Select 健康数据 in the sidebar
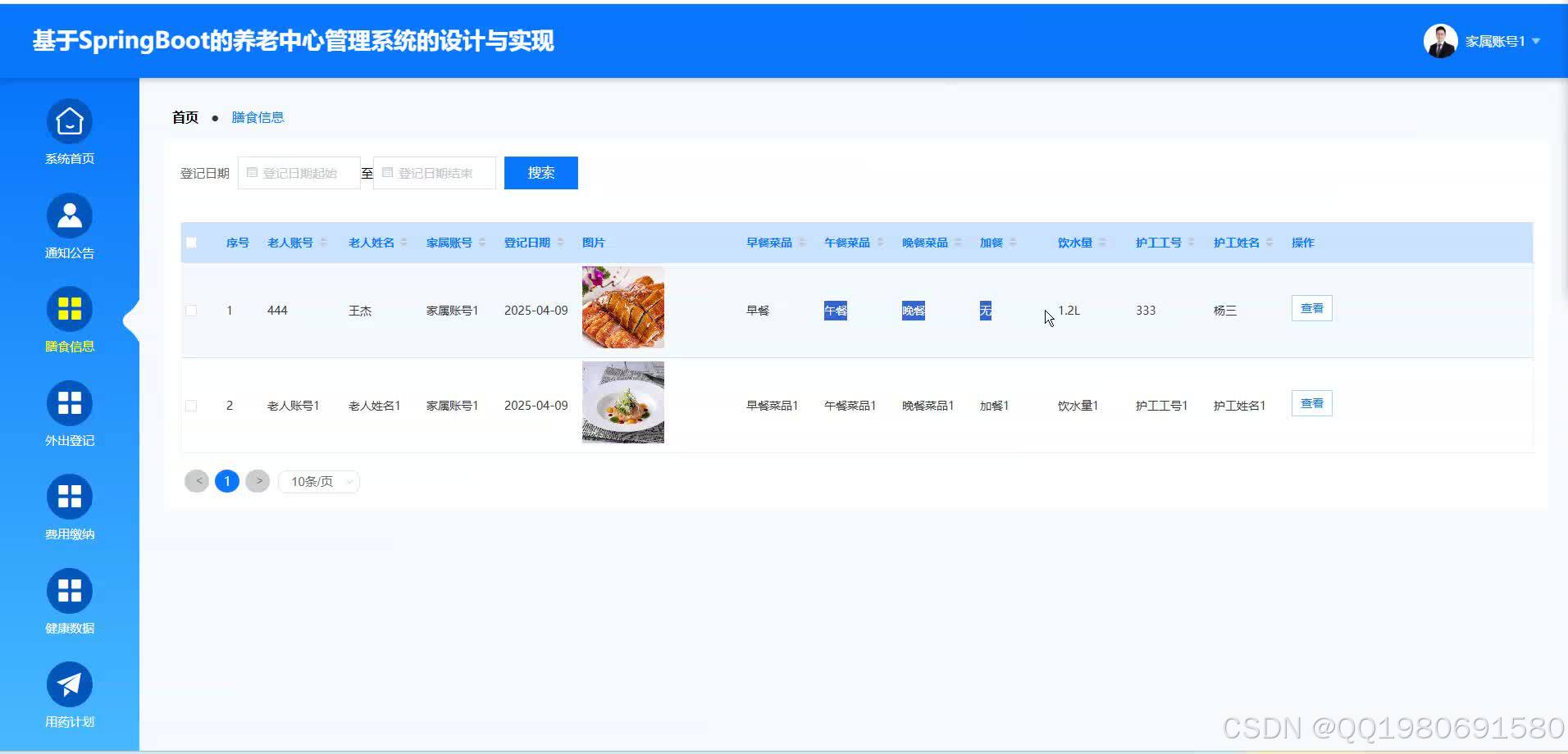The width and height of the screenshot is (1568, 754). point(69,603)
